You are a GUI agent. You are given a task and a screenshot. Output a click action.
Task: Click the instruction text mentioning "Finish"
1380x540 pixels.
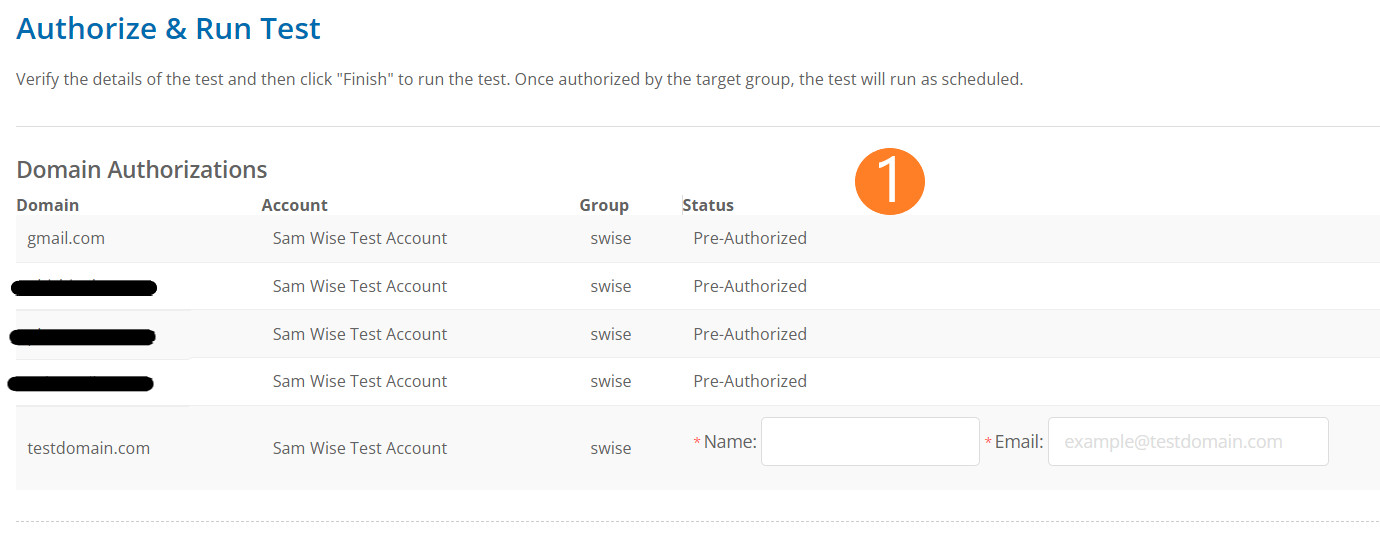519,79
